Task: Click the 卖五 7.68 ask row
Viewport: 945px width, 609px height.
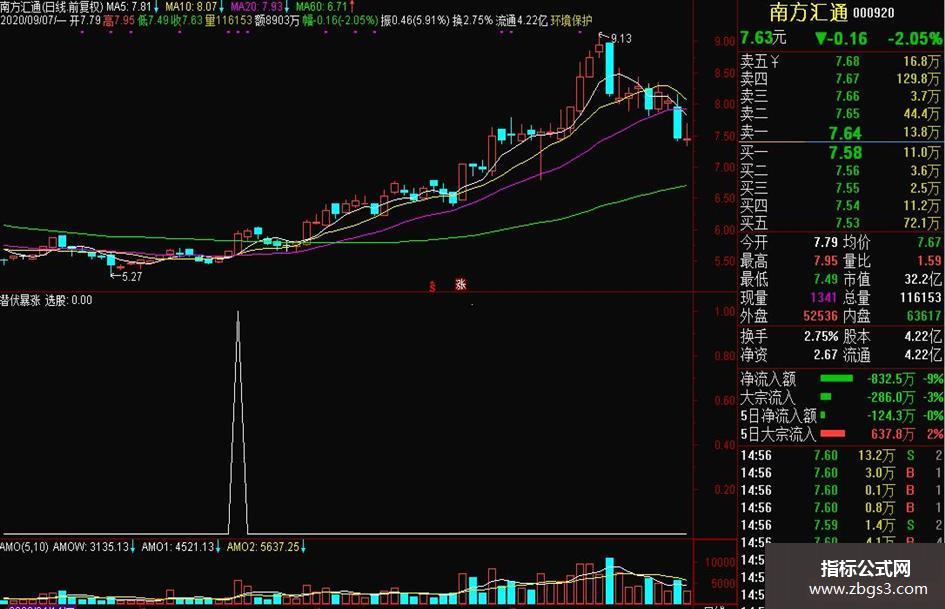Action: (x=840, y=62)
